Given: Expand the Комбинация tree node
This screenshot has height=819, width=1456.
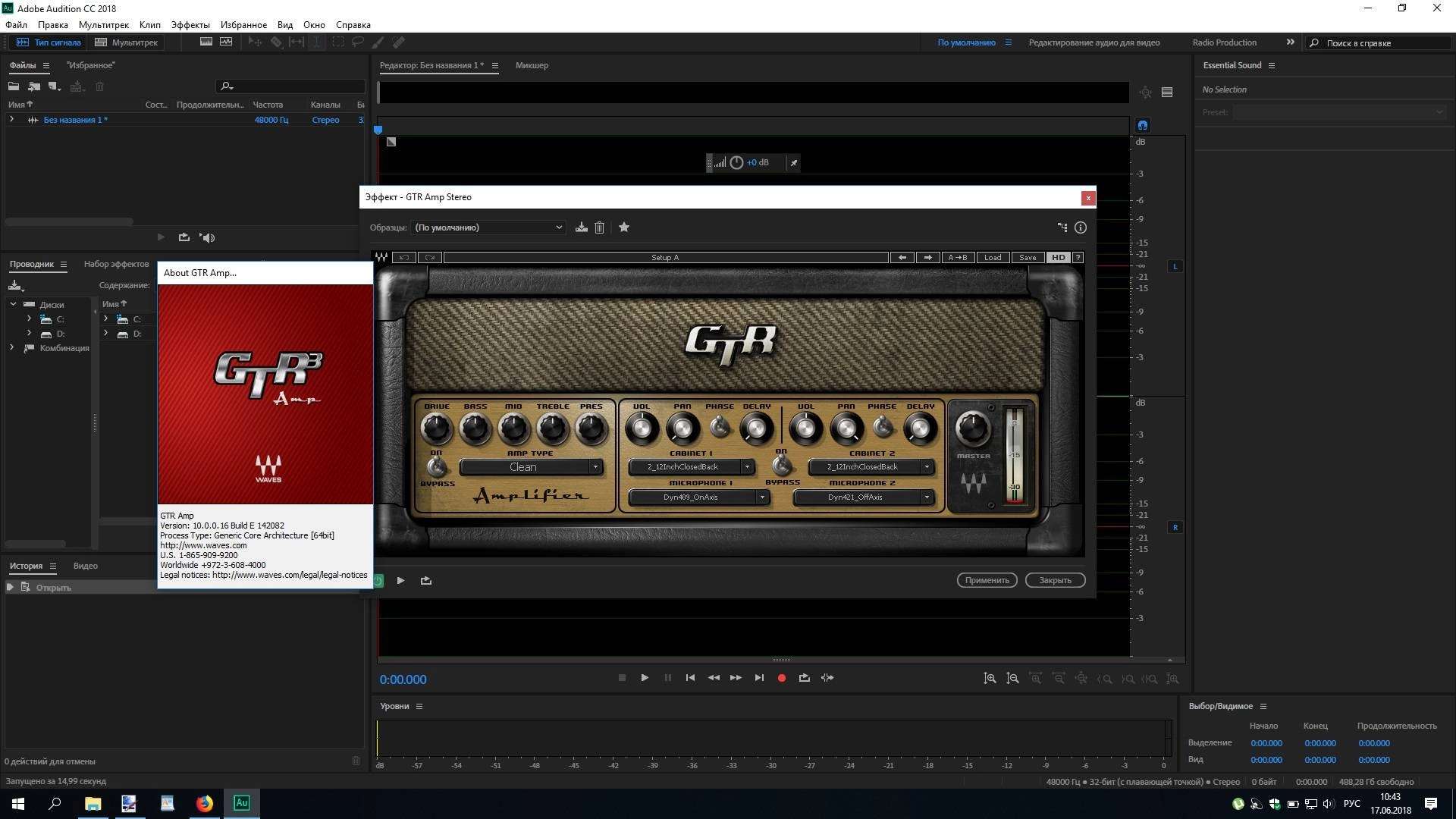Looking at the screenshot, I should pyautogui.click(x=11, y=347).
